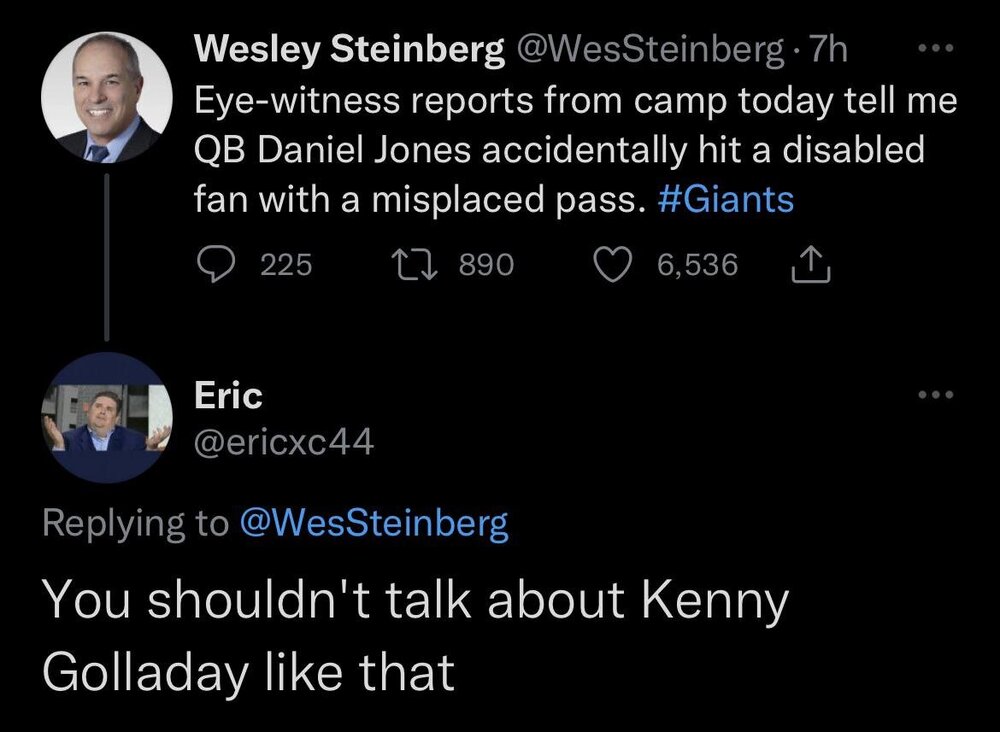Viewport: 1000px width, 732px height.
Task: Tap the retweet arrows icon
Action: pyautogui.click(x=414, y=264)
